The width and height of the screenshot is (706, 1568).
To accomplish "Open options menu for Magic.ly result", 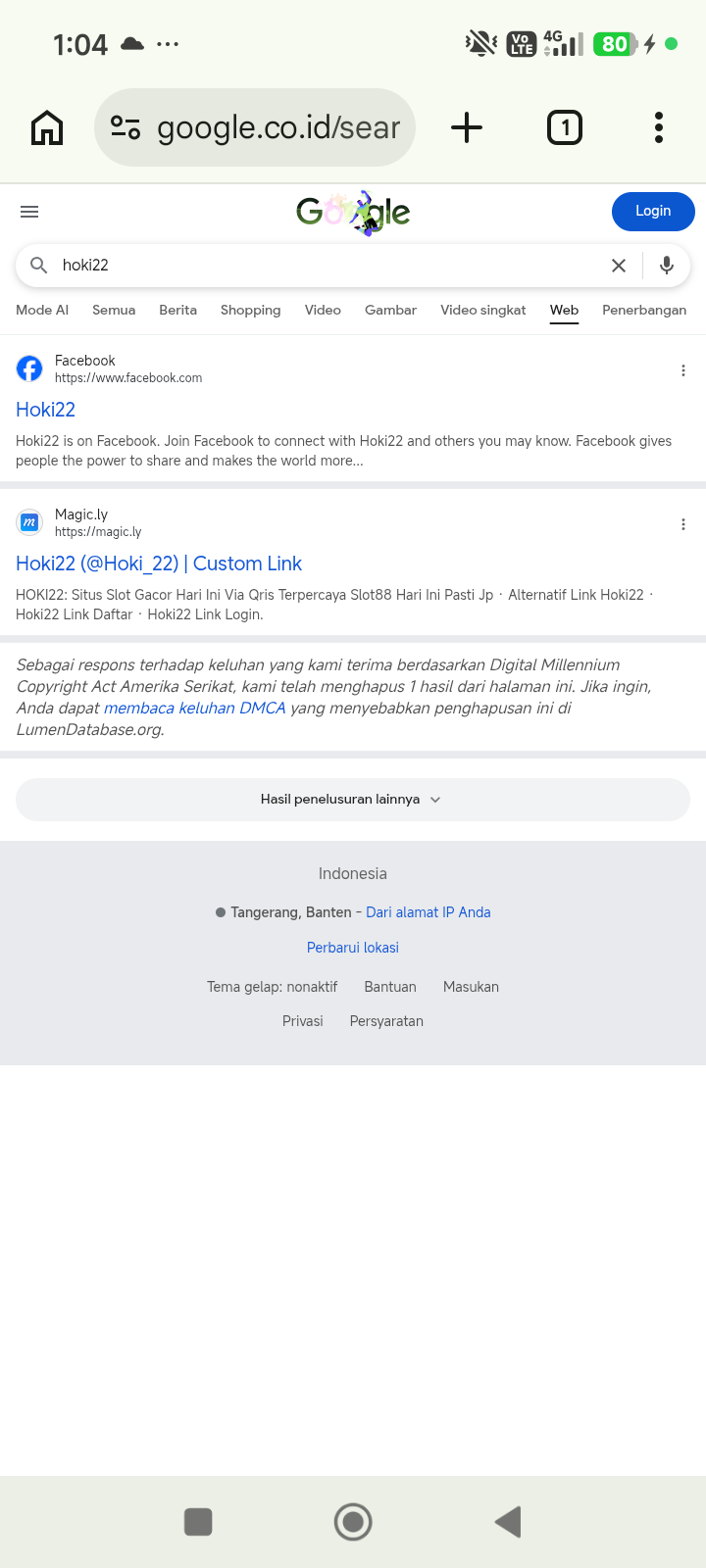I will pyautogui.click(x=683, y=524).
